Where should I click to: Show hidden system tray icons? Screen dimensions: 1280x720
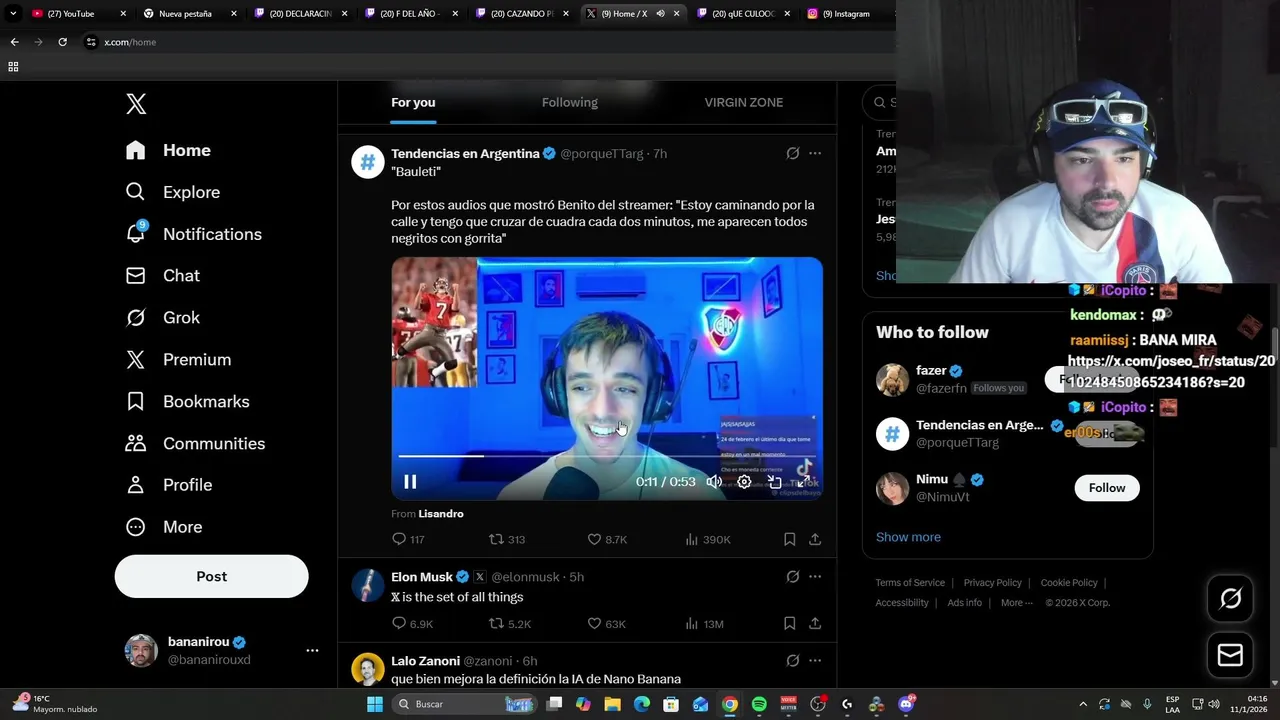pos(1083,704)
